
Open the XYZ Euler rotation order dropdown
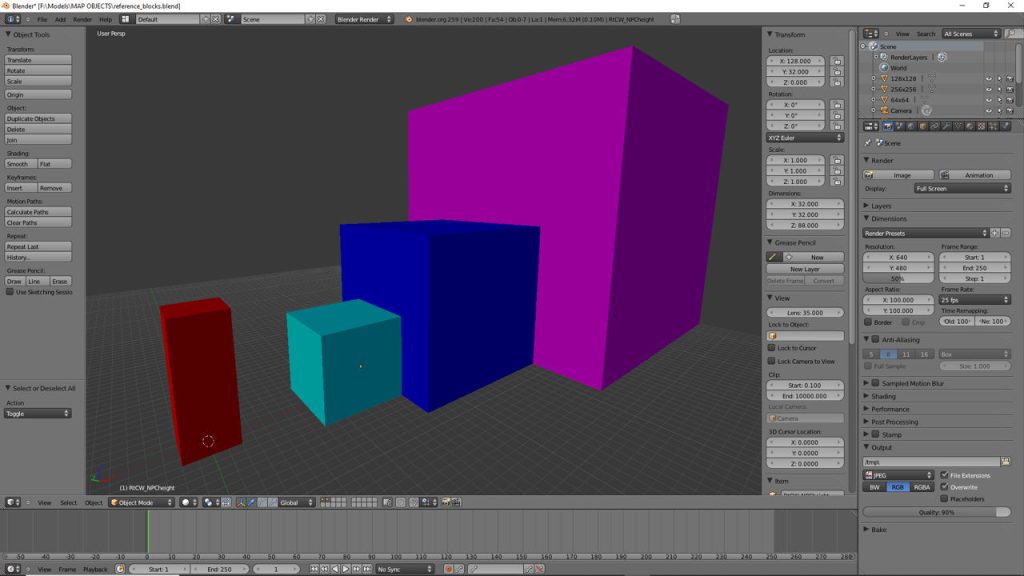tap(803, 136)
